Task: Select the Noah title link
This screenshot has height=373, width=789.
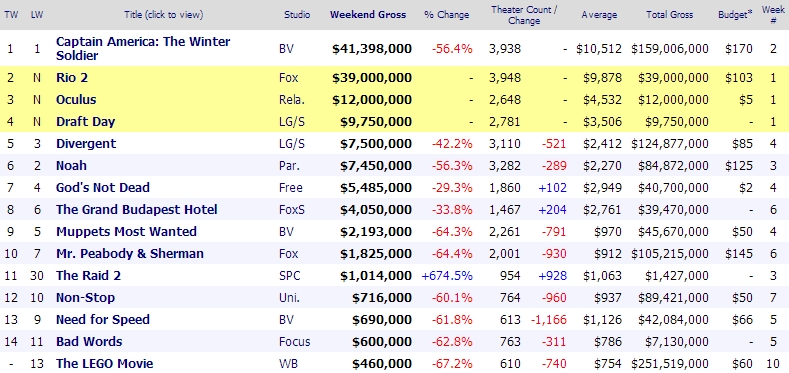Action: point(71,166)
